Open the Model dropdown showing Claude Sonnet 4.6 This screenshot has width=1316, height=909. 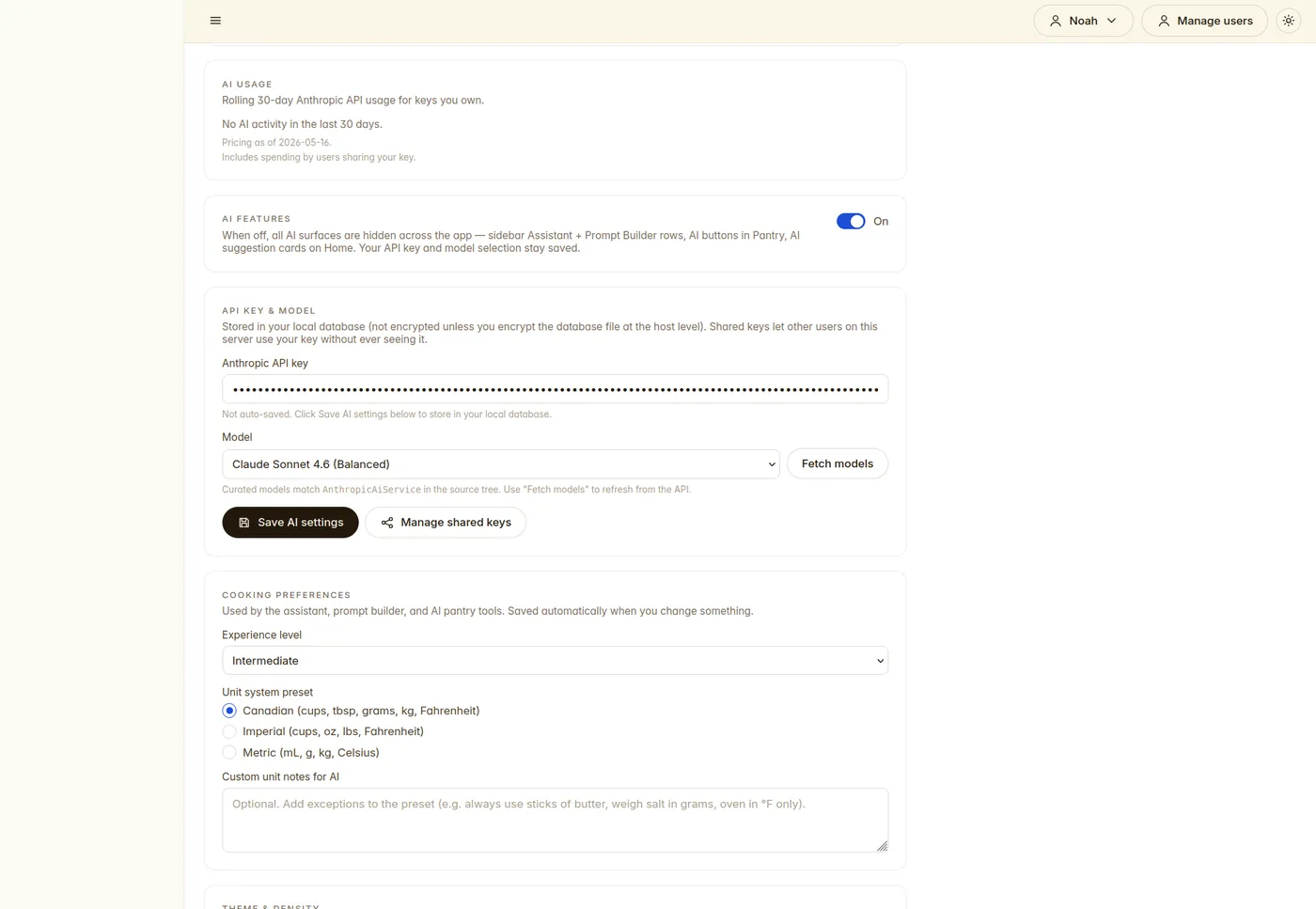coord(501,464)
